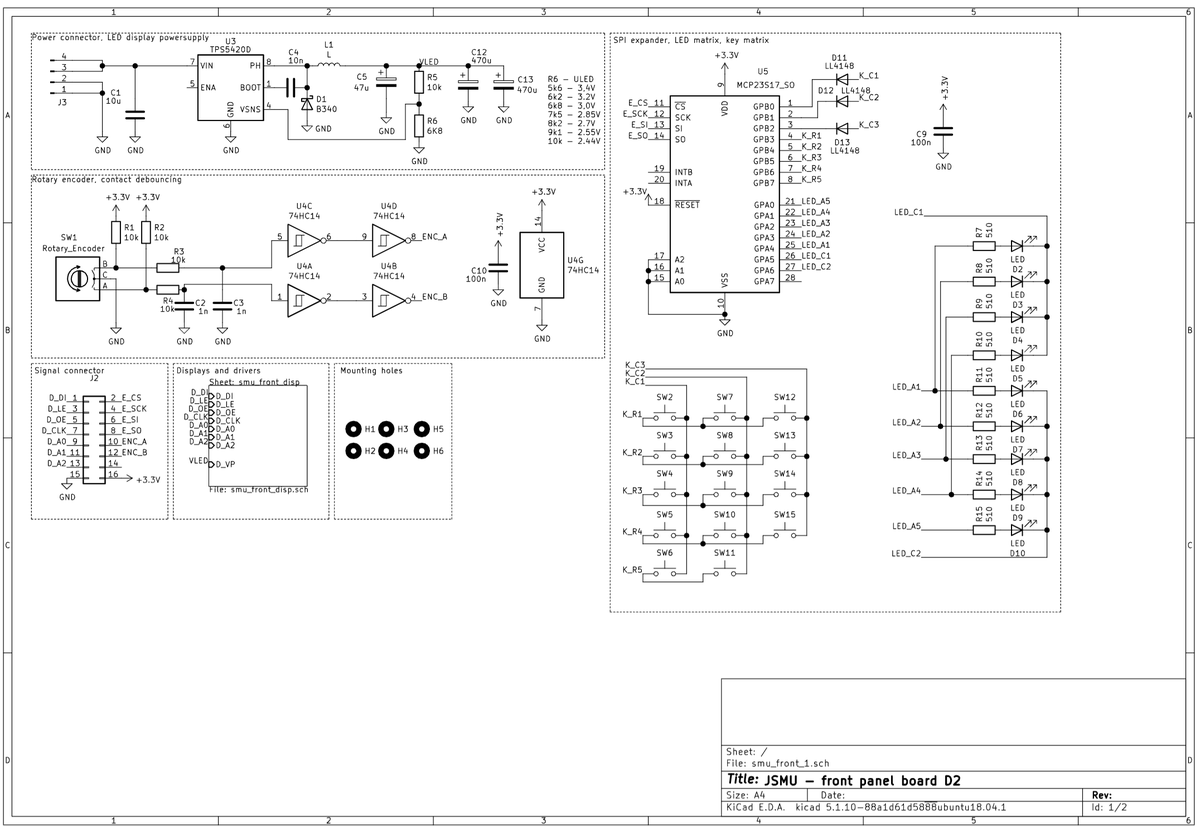The image size is (1200, 827).
Task: Select mounting hole H6
Action: (x=421, y=451)
